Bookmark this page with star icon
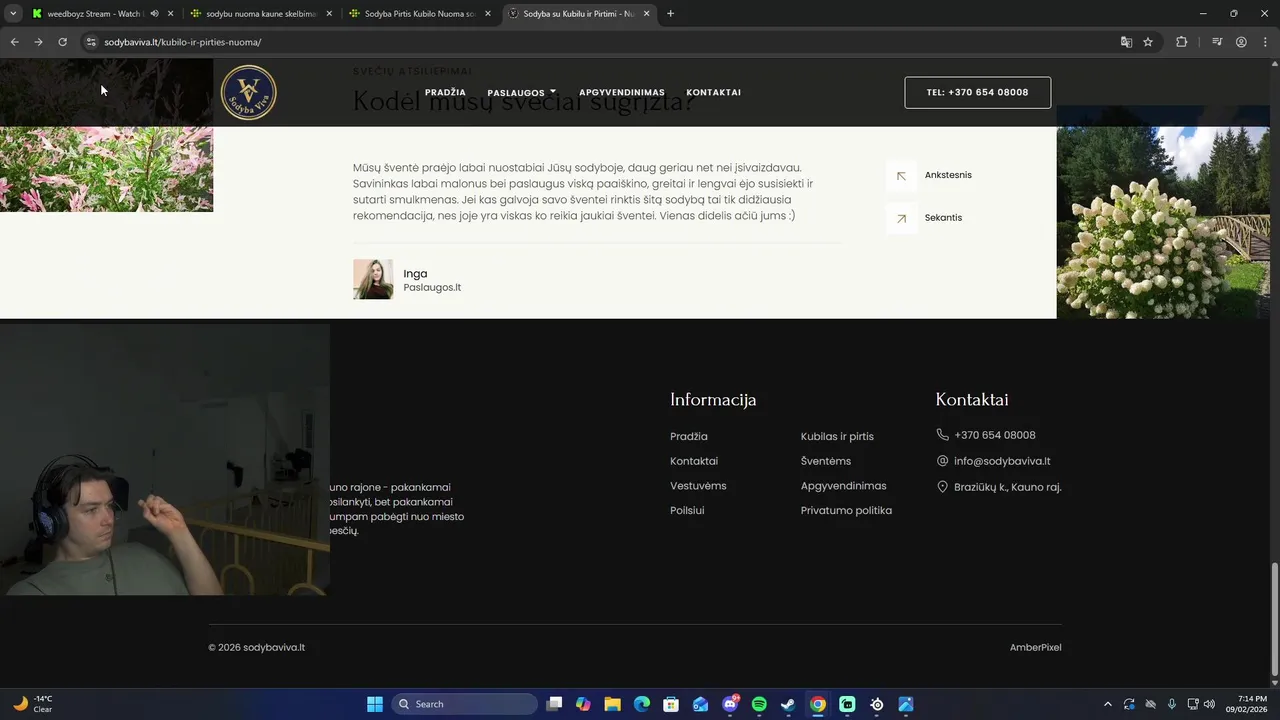1280x720 pixels. (1148, 42)
